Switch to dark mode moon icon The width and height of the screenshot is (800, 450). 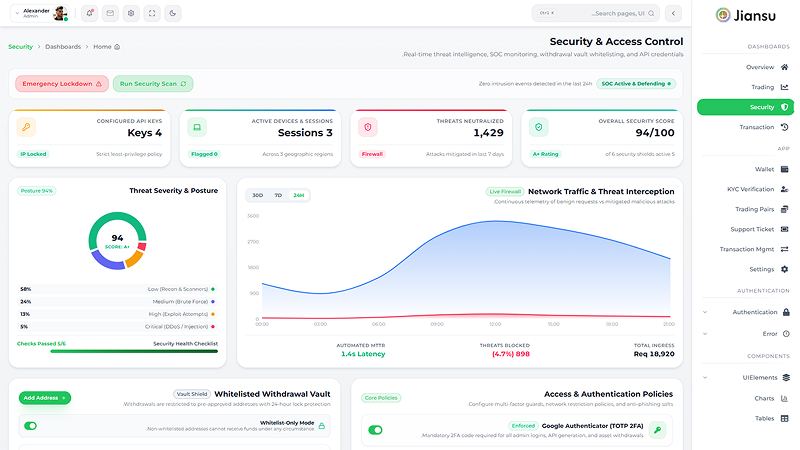(x=173, y=13)
